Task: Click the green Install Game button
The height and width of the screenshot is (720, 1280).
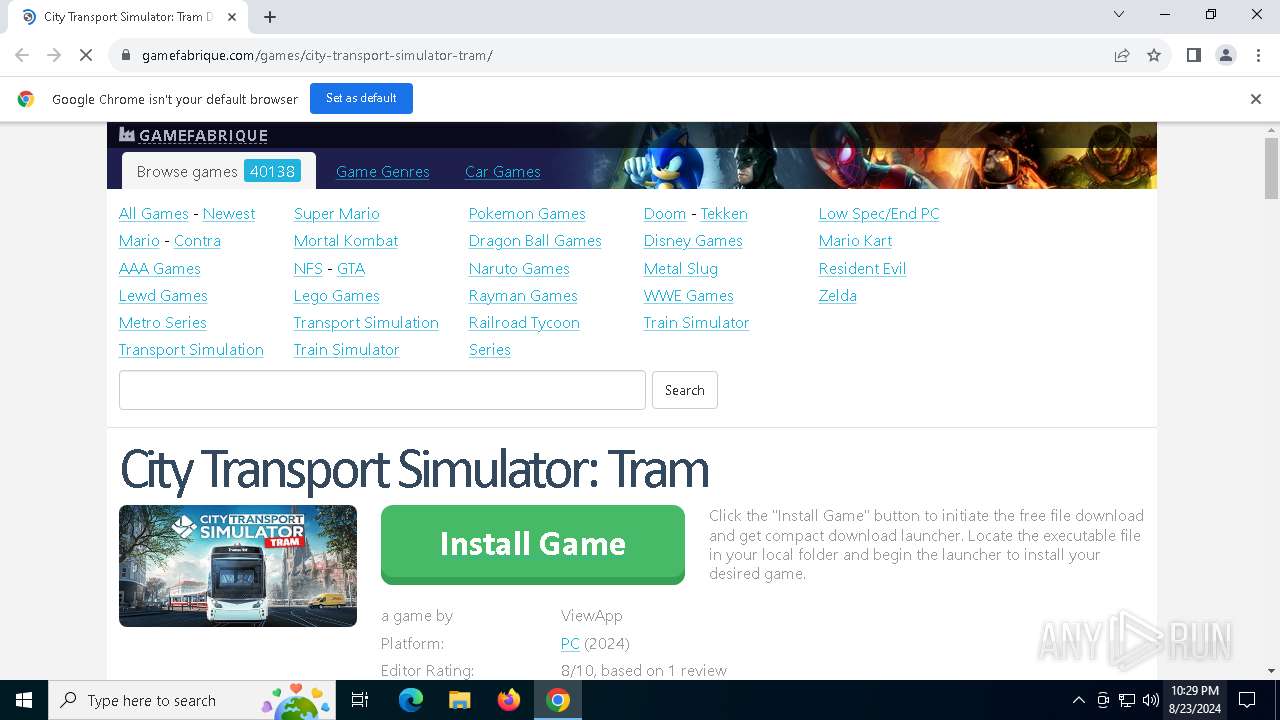Action: (x=533, y=544)
